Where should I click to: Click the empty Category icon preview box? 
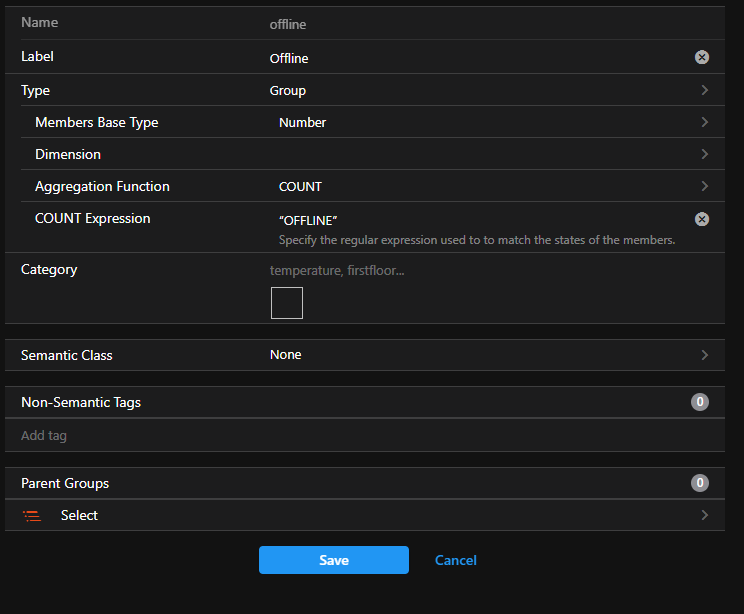click(x=287, y=303)
